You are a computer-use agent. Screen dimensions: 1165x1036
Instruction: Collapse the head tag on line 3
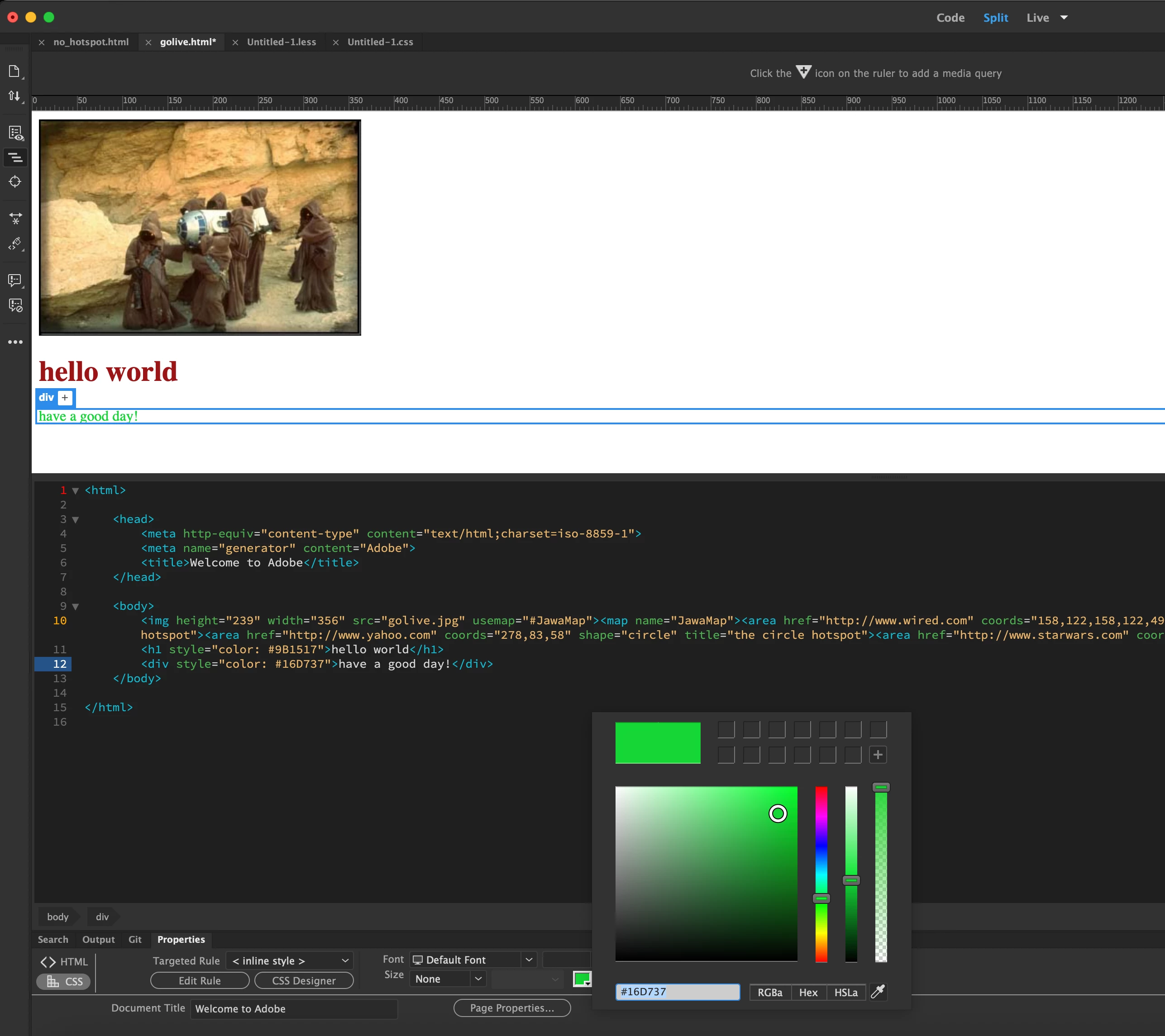[x=75, y=520]
